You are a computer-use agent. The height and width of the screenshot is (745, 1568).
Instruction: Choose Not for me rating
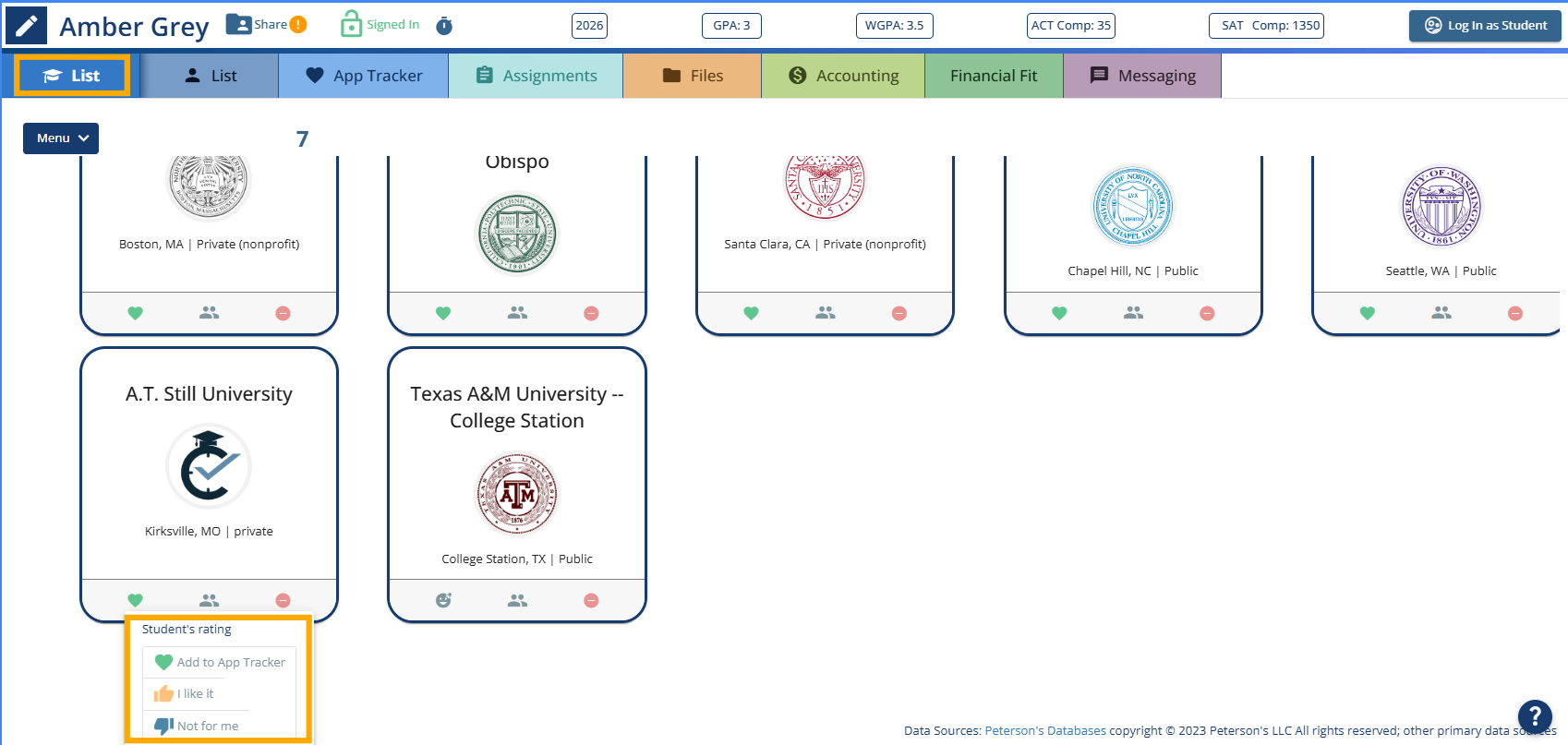tap(197, 727)
